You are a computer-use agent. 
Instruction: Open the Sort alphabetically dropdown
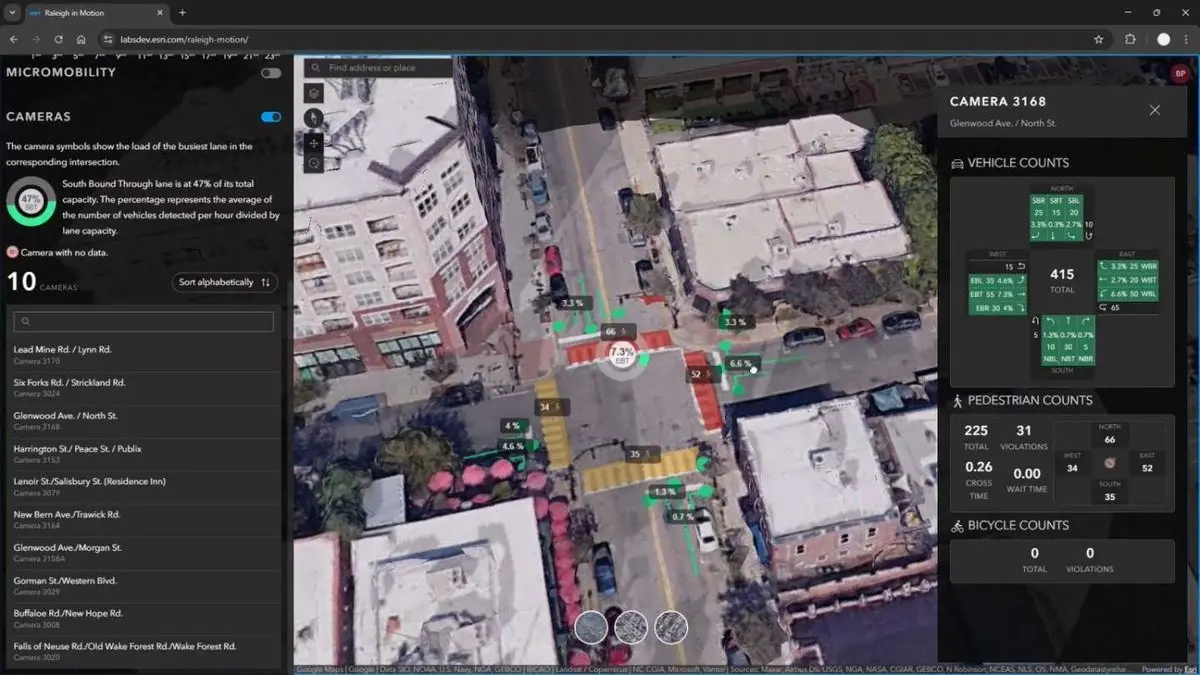(225, 282)
